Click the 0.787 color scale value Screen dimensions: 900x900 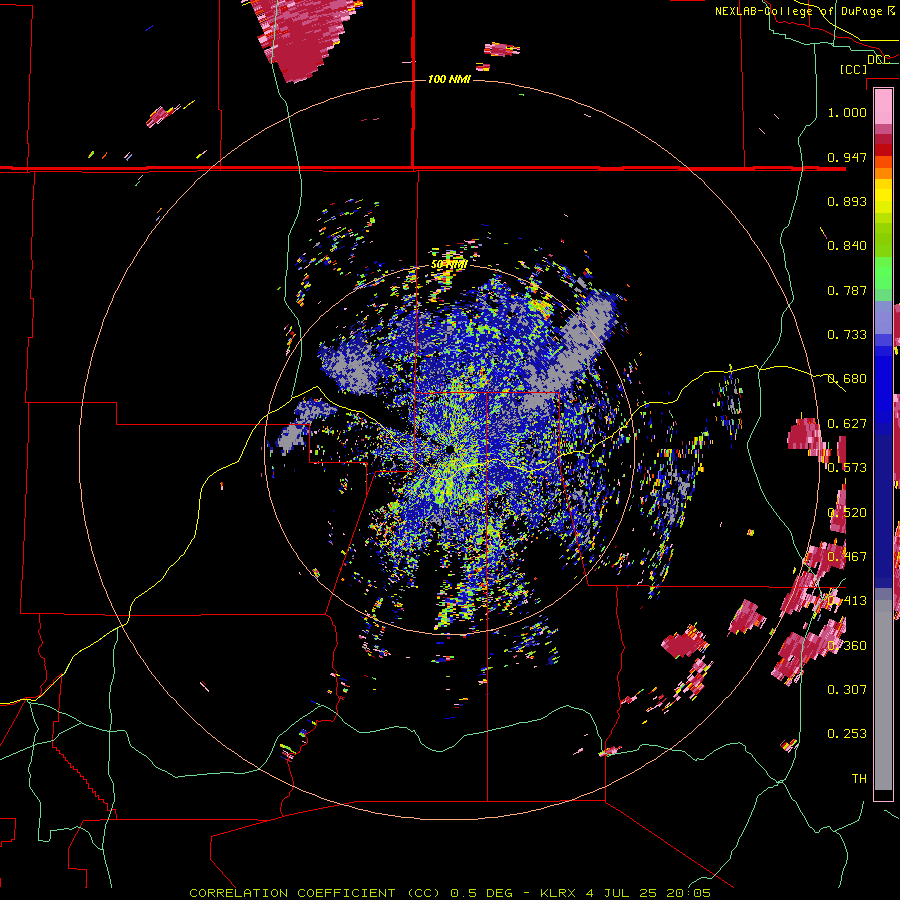(847, 290)
